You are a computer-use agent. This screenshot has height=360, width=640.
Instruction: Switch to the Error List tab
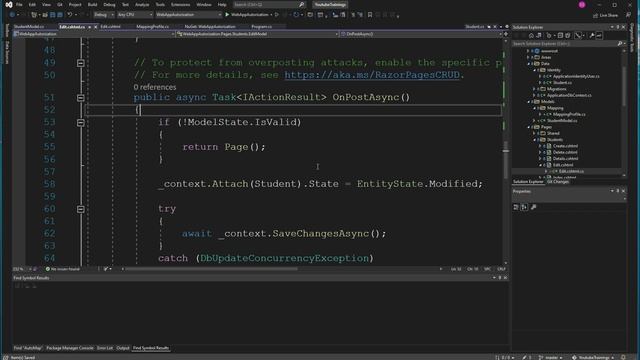point(104,348)
